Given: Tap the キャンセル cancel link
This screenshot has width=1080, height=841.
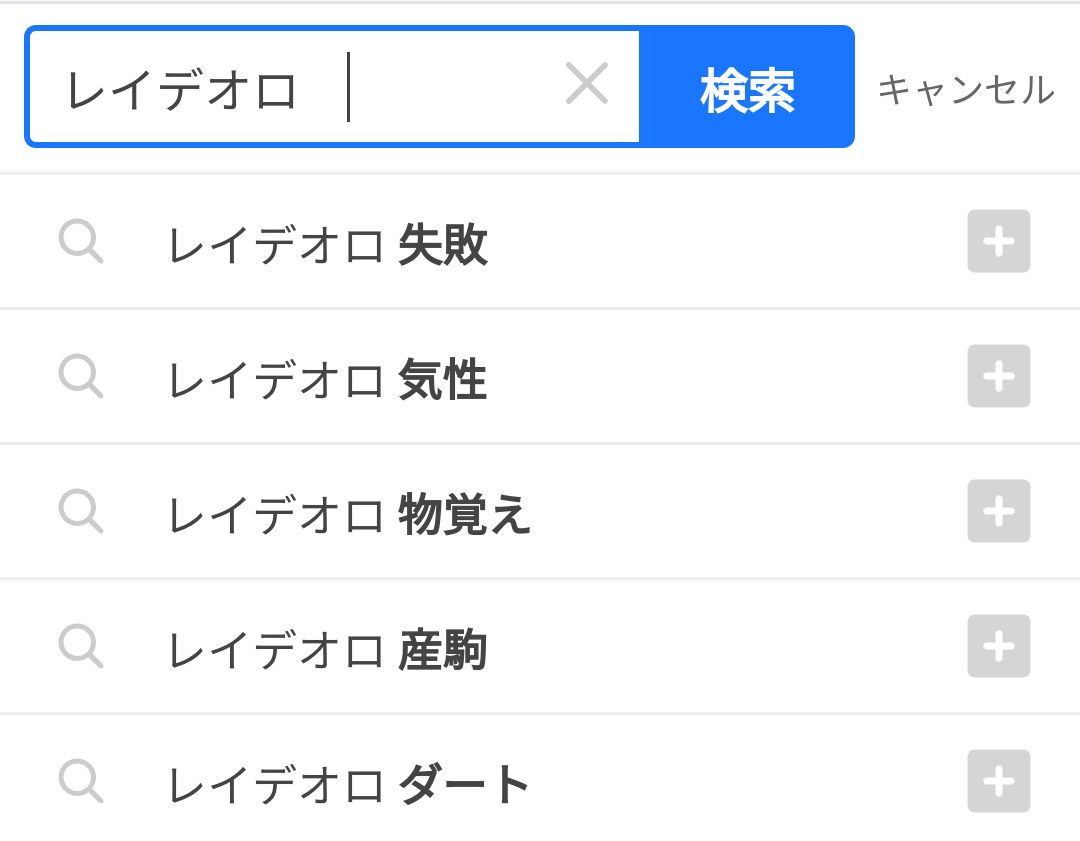Looking at the screenshot, I should click(x=965, y=90).
